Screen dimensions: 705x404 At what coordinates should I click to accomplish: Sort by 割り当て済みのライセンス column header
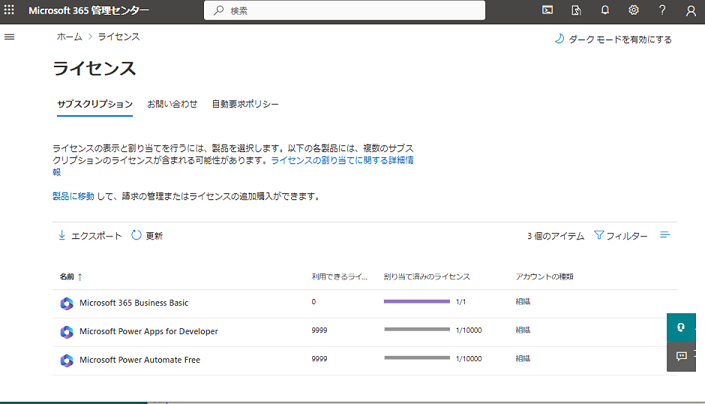[427, 277]
